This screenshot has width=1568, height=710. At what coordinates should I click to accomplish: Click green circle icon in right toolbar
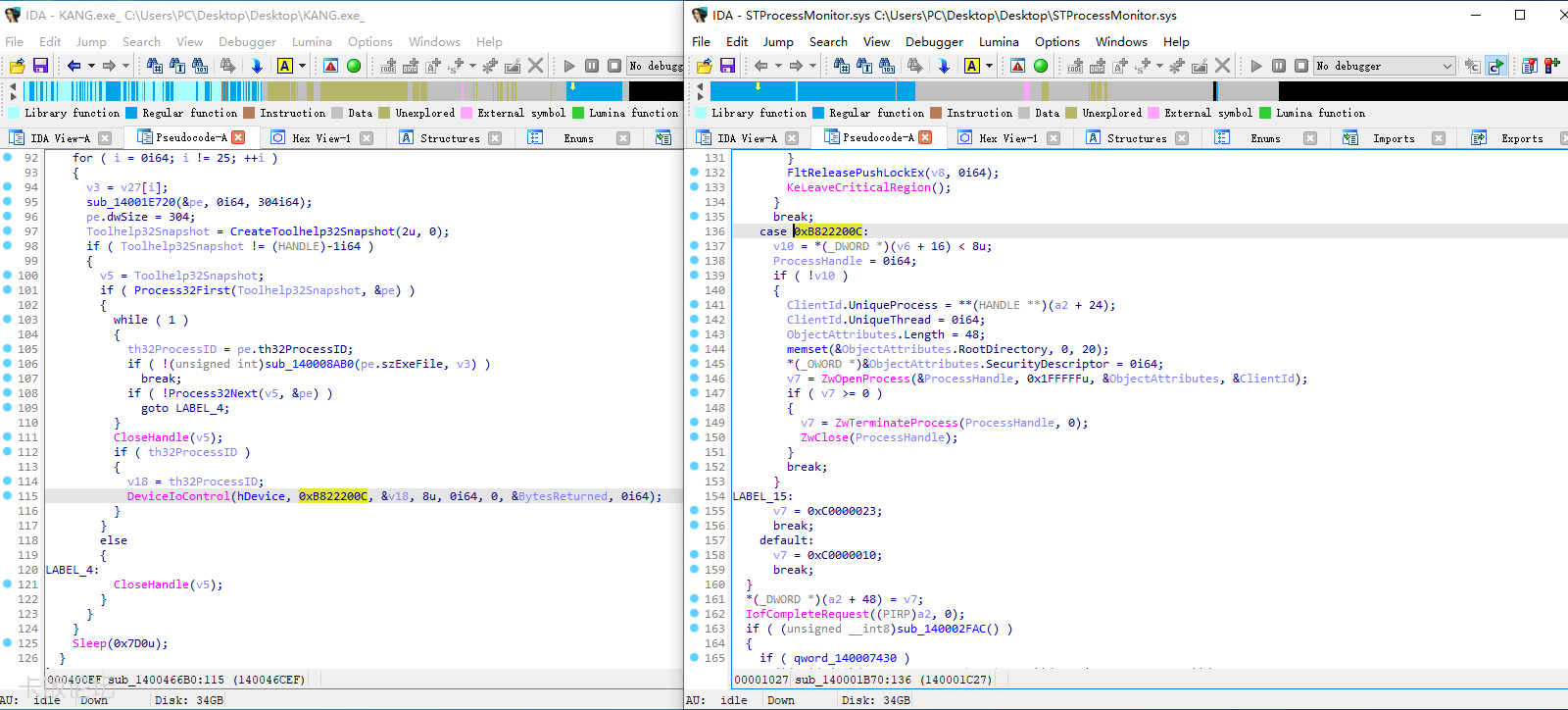1041,66
